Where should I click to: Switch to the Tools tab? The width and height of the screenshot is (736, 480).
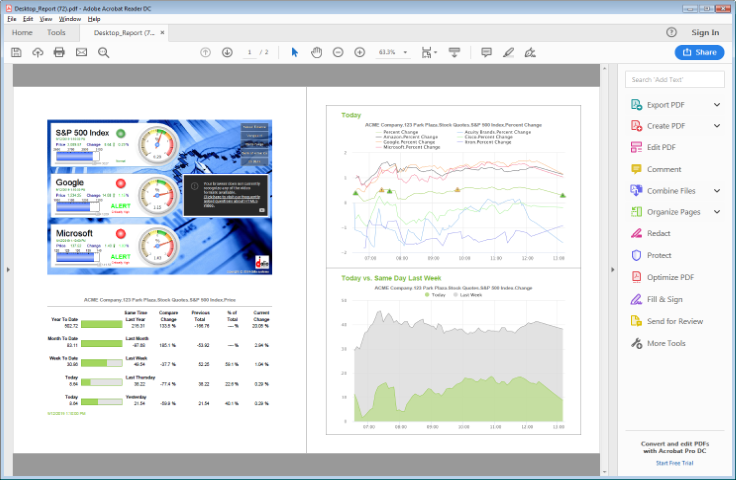tap(56, 32)
